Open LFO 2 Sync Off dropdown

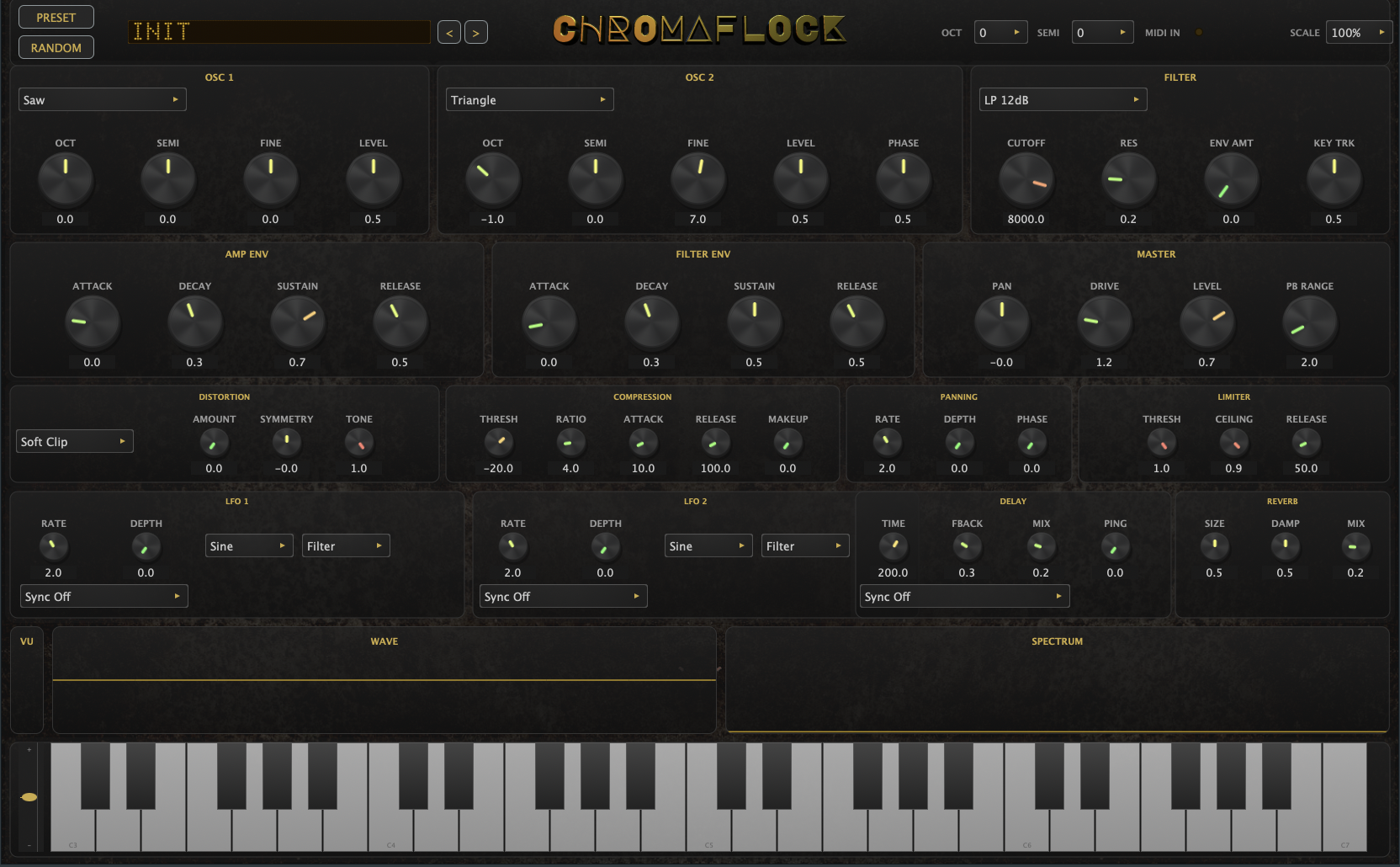(x=563, y=596)
